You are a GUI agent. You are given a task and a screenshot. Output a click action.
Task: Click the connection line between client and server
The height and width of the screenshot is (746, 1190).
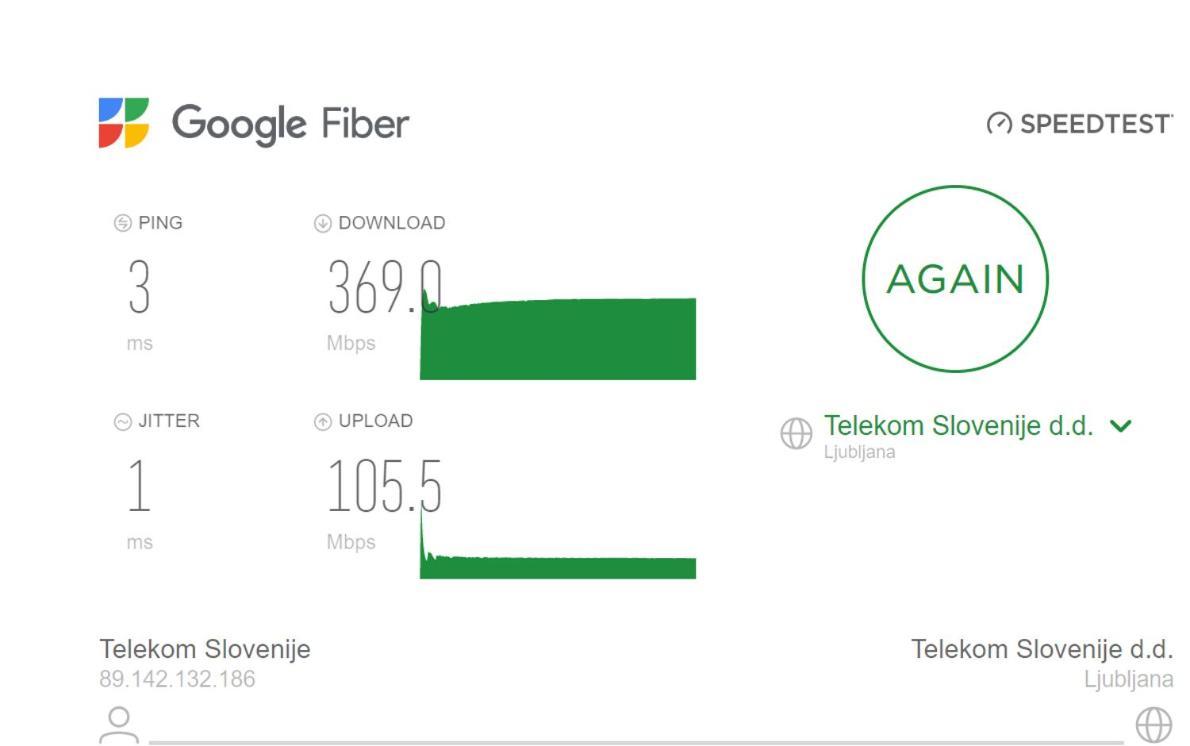point(636,742)
